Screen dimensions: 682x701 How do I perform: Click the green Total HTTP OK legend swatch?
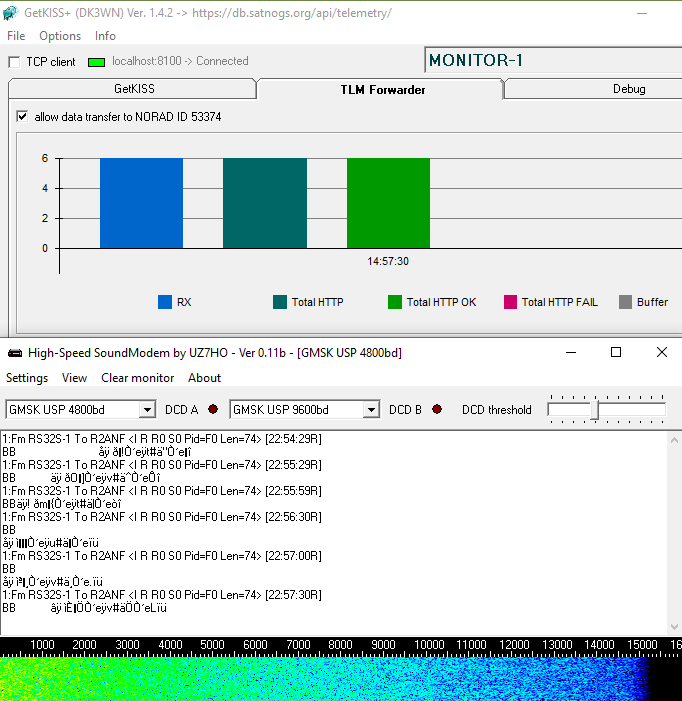pyautogui.click(x=395, y=302)
